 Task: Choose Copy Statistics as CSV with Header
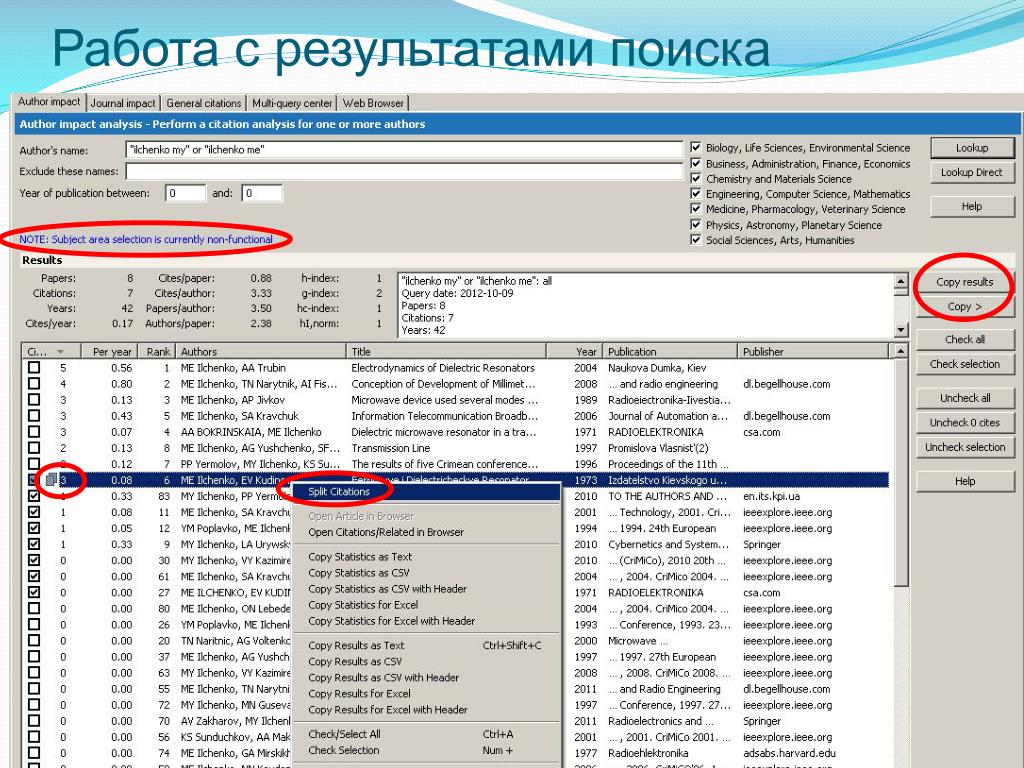pos(426,588)
